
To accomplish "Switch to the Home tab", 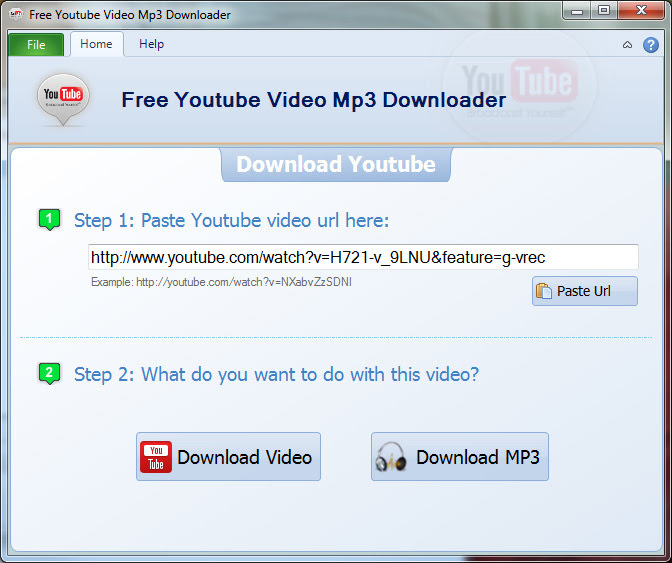I will pyautogui.click(x=96, y=44).
